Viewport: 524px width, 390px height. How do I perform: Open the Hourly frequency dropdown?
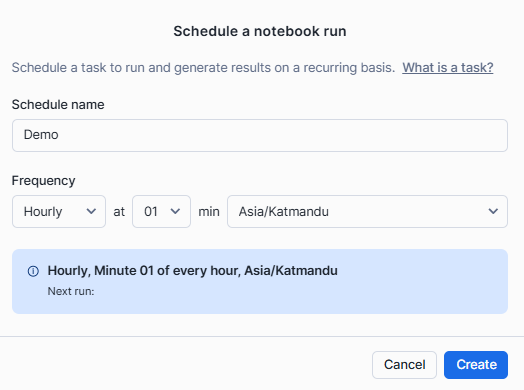point(59,212)
